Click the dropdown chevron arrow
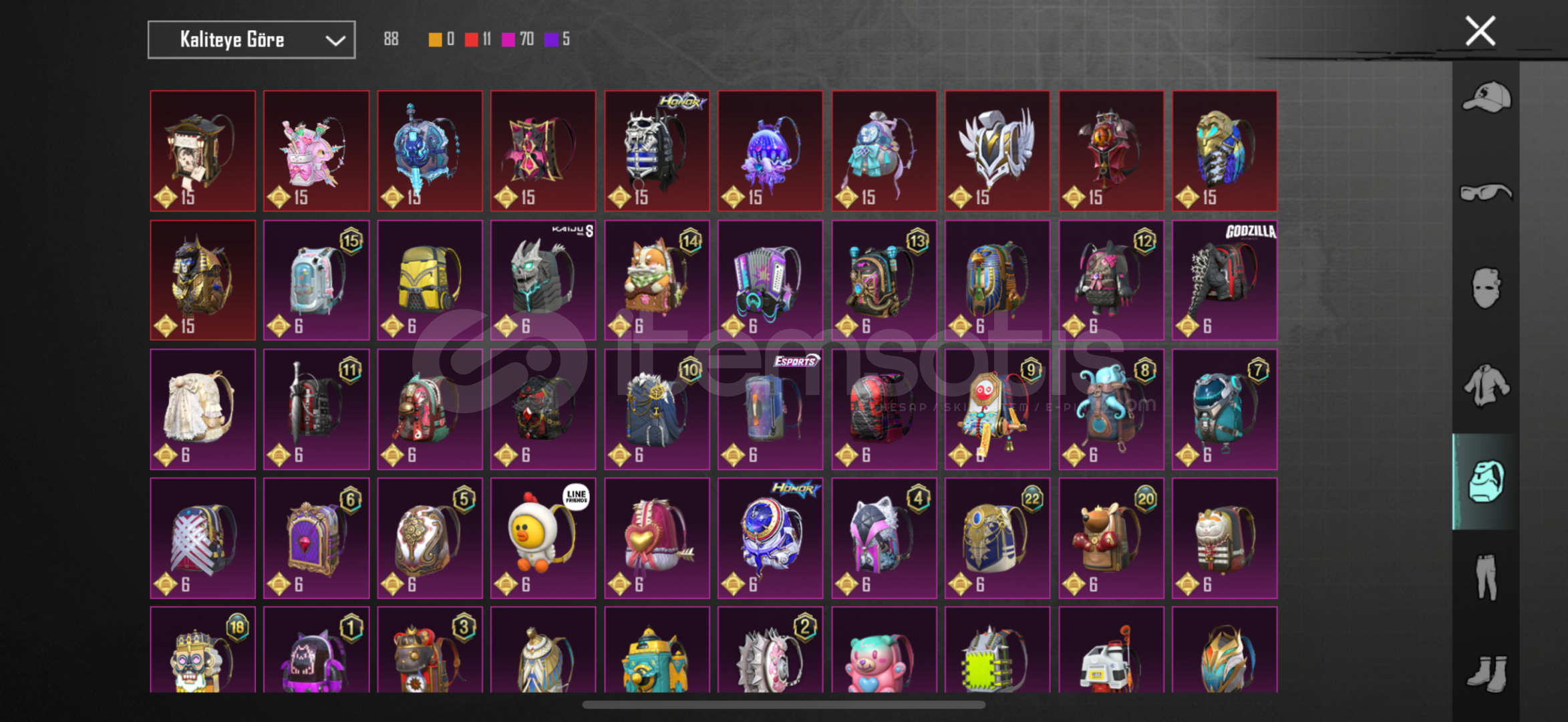The height and width of the screenshot is (722, 1568). tap(335, 41)
